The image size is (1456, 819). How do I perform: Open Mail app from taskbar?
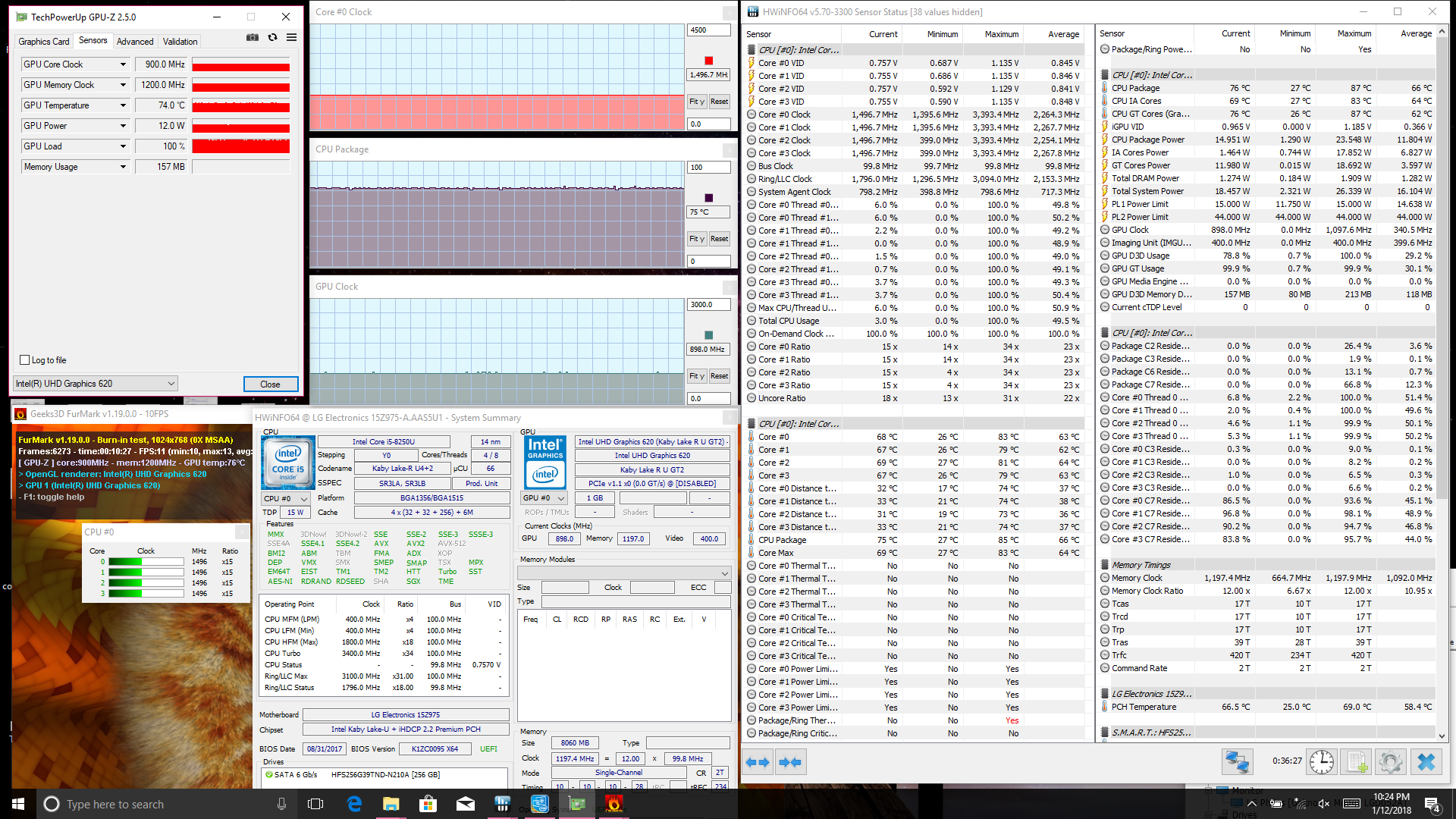(x=465, y=804)
